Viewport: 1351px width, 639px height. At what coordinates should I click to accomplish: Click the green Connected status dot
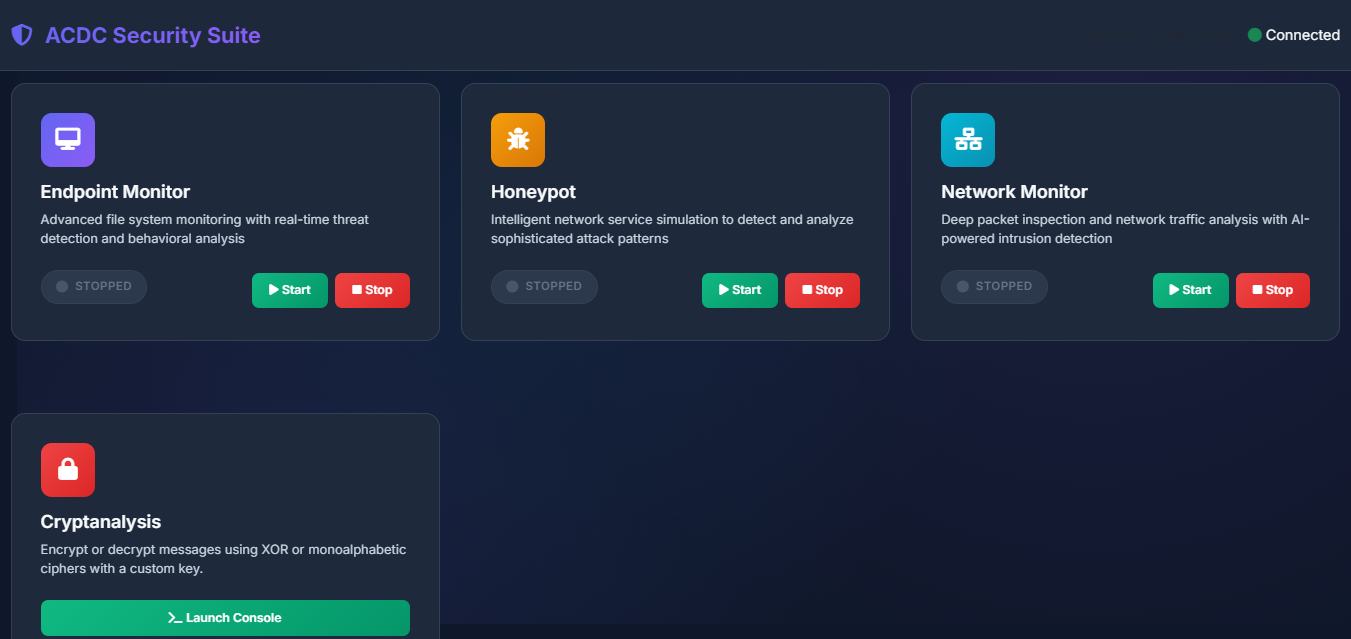1253,34
